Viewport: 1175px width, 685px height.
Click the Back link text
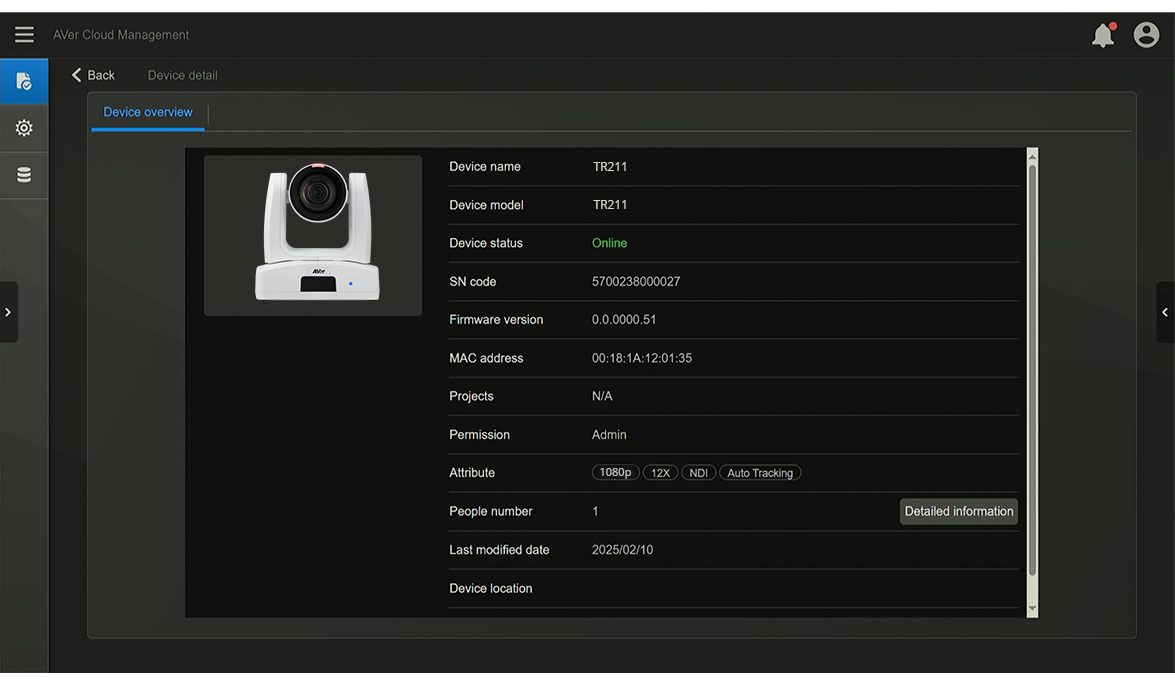101,75
